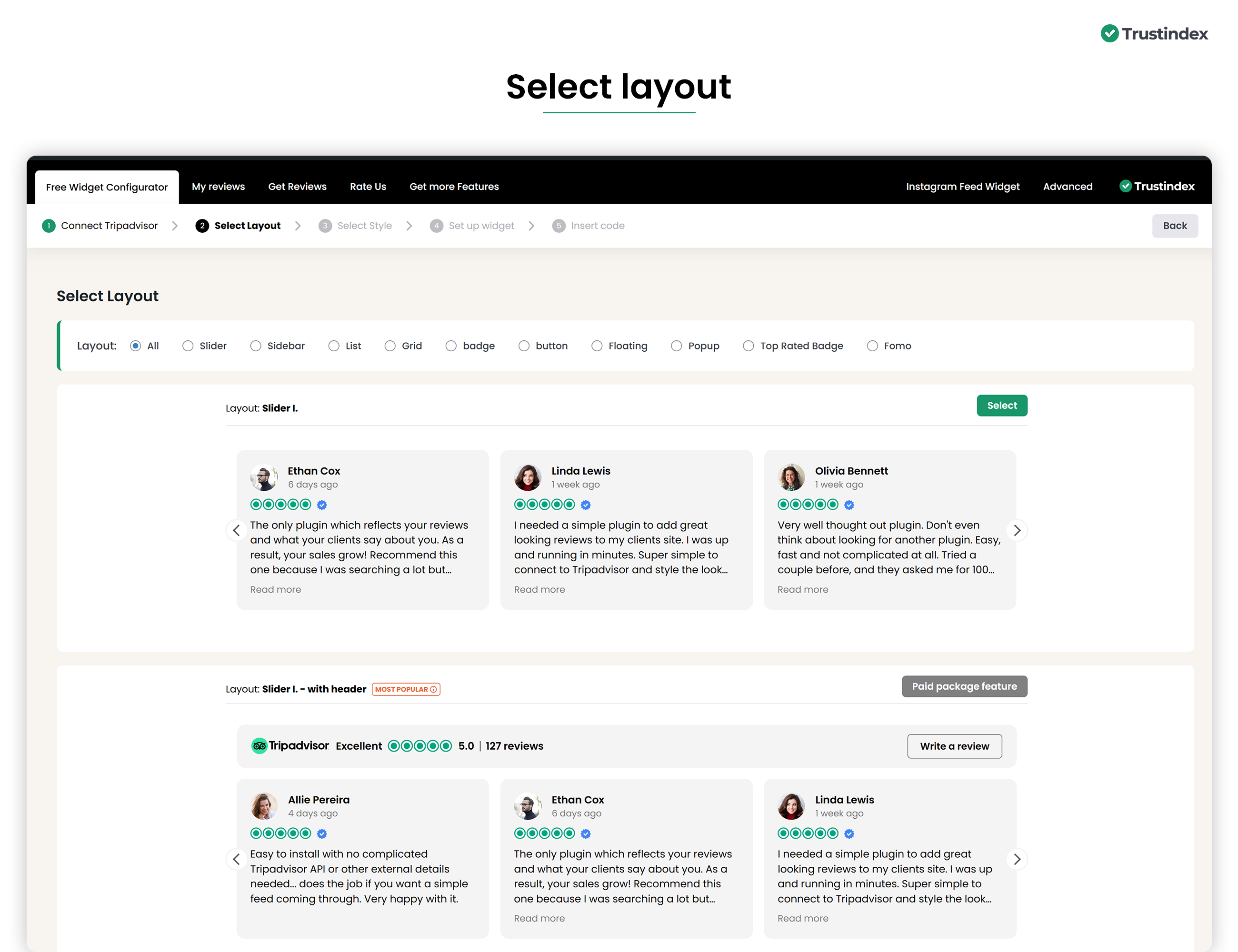Viewport: 1238px width, 952px height.
Task: Switch to the Get more Features tab
Action: click(454, 187)
